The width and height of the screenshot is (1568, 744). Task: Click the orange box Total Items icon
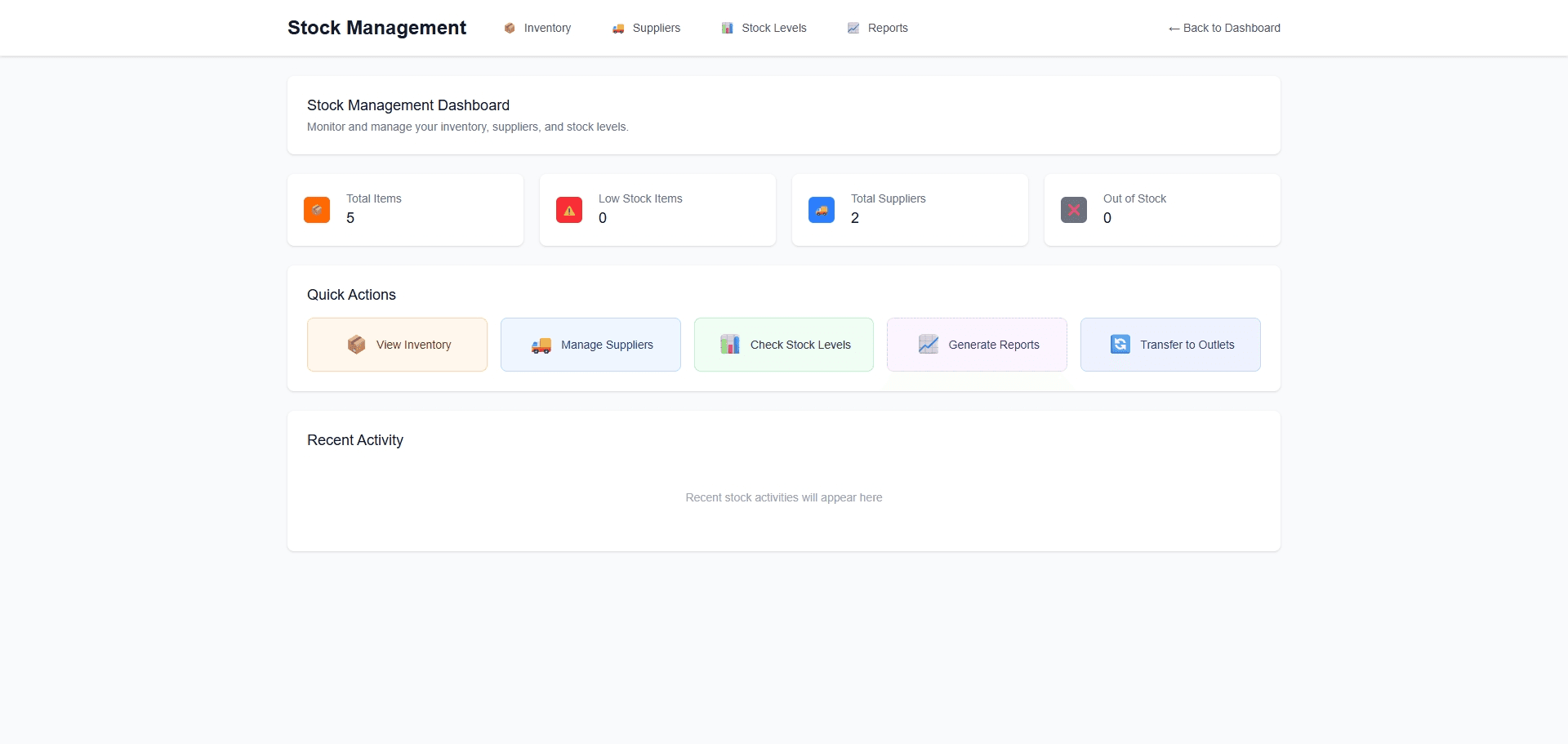(x=317, y=210)
